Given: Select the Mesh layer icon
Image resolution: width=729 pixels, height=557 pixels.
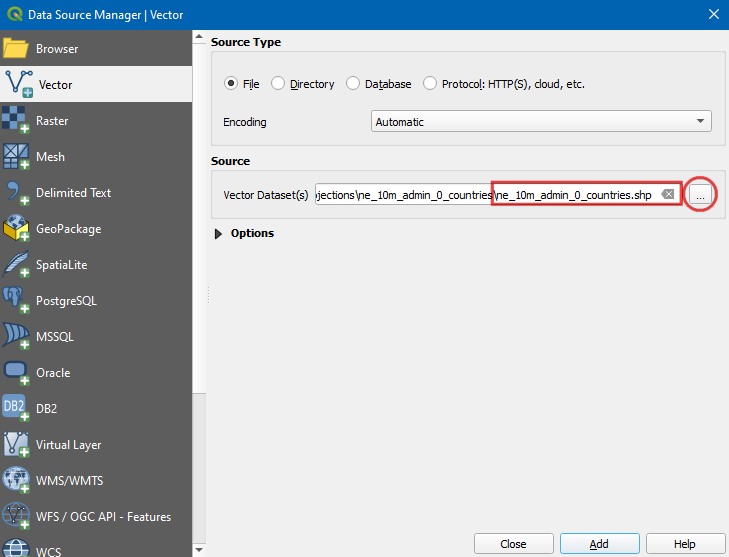Looking at the screenshot, I should [x=16, y=157].
